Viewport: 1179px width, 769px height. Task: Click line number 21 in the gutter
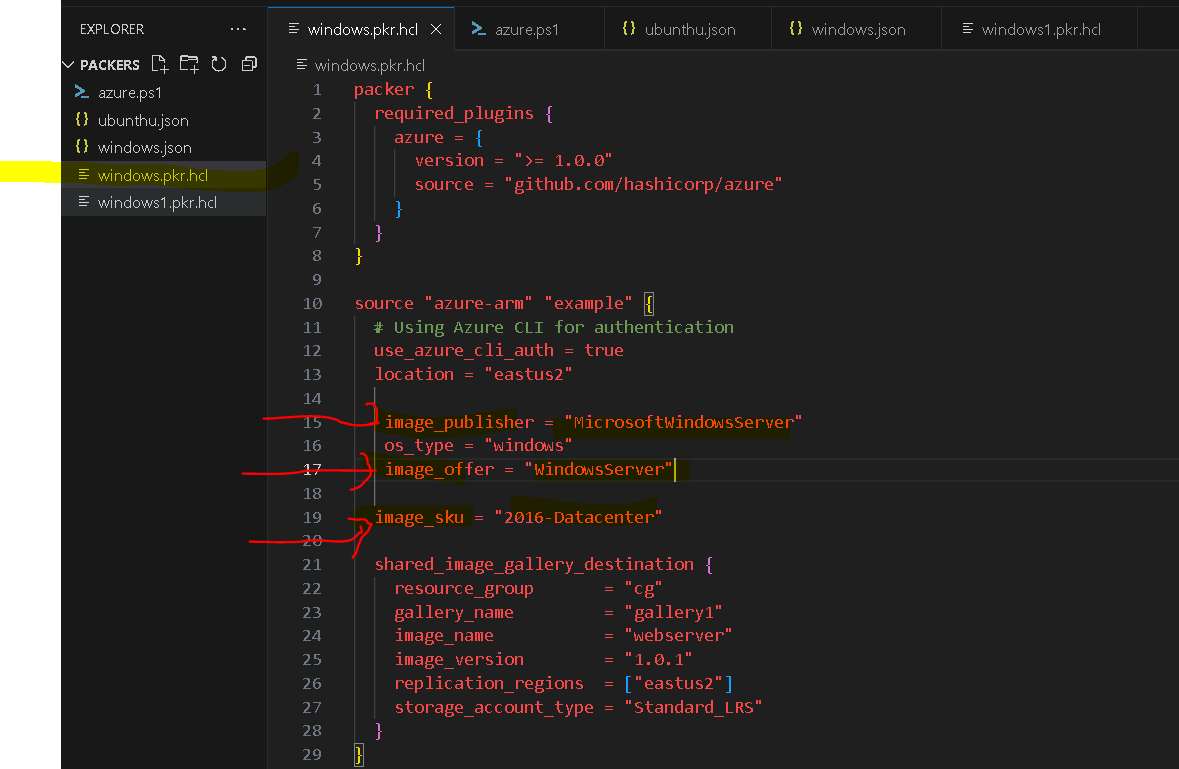(x=312, y=565)
